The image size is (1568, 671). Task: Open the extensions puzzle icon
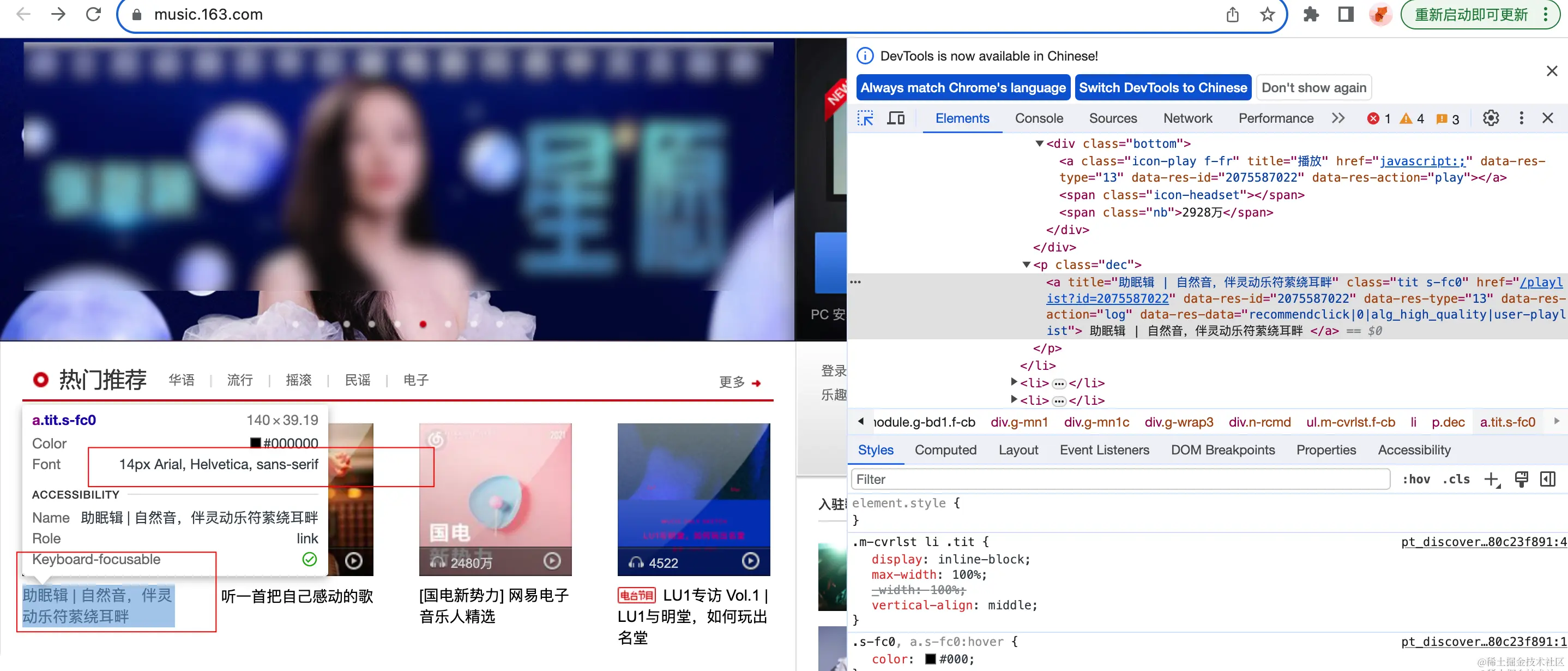[x=1311, y=14]
